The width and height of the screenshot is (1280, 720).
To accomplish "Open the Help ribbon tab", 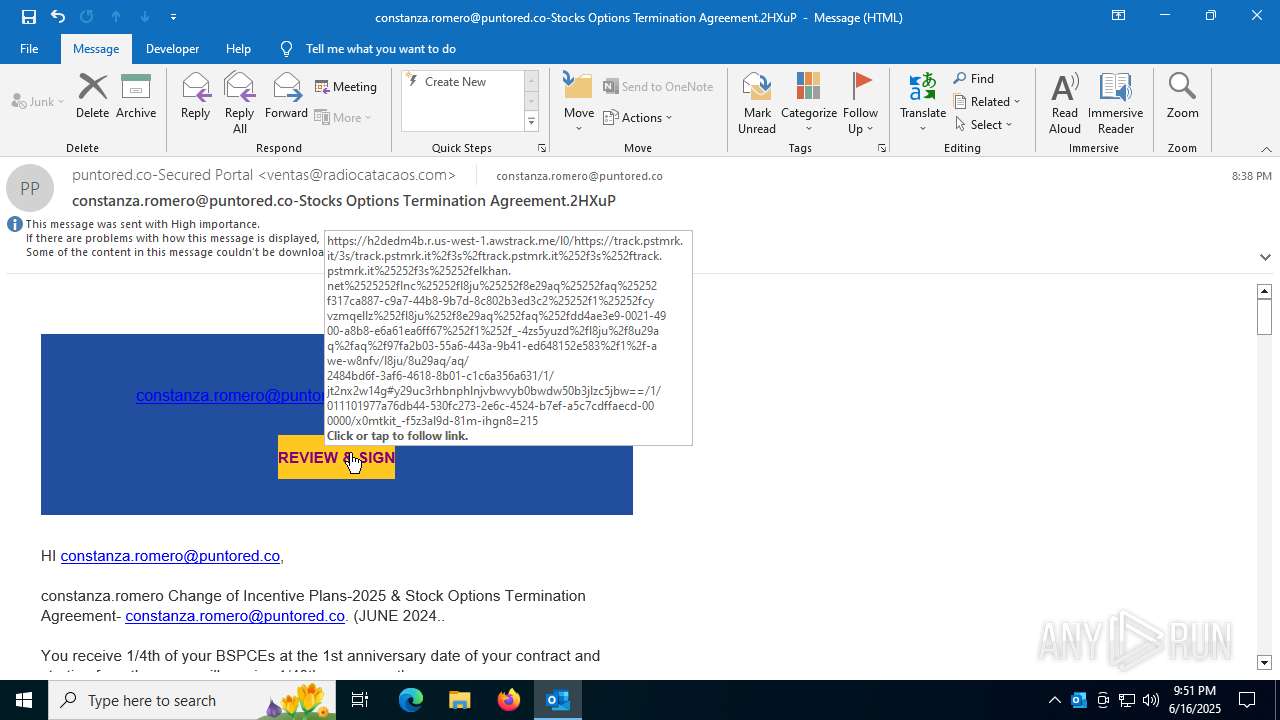I will (x=238, y=48).
